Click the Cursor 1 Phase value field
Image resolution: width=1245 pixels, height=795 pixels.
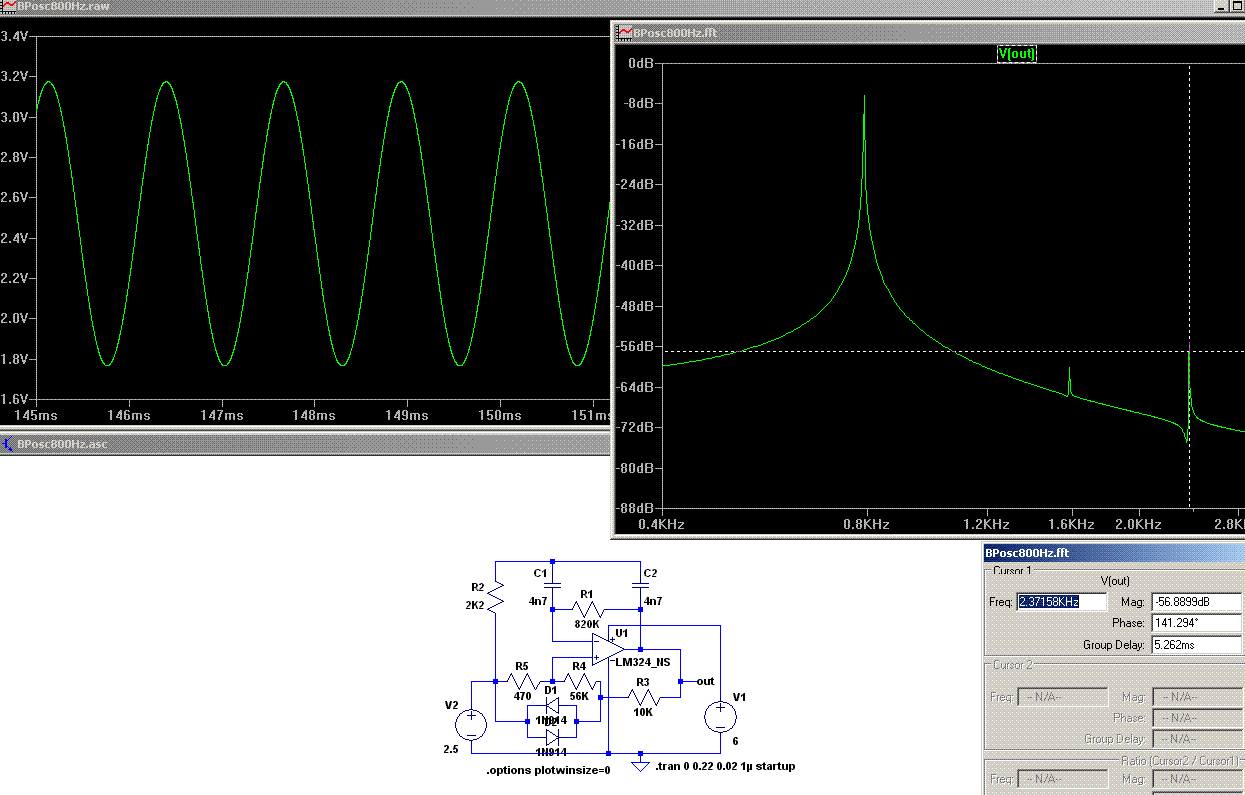point(1196,623)
